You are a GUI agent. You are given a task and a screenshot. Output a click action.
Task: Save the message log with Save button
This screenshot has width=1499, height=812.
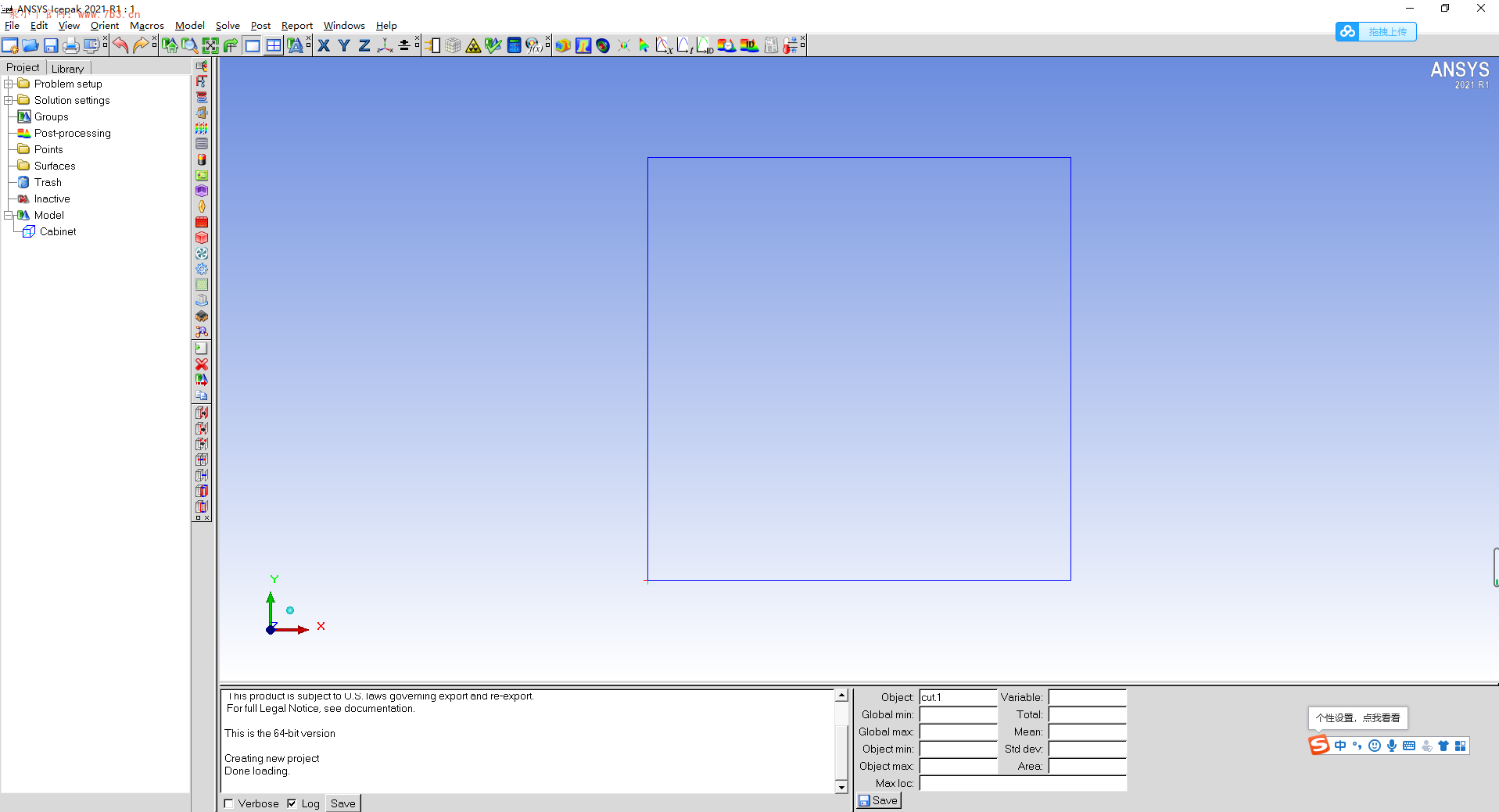coord(342,803)
